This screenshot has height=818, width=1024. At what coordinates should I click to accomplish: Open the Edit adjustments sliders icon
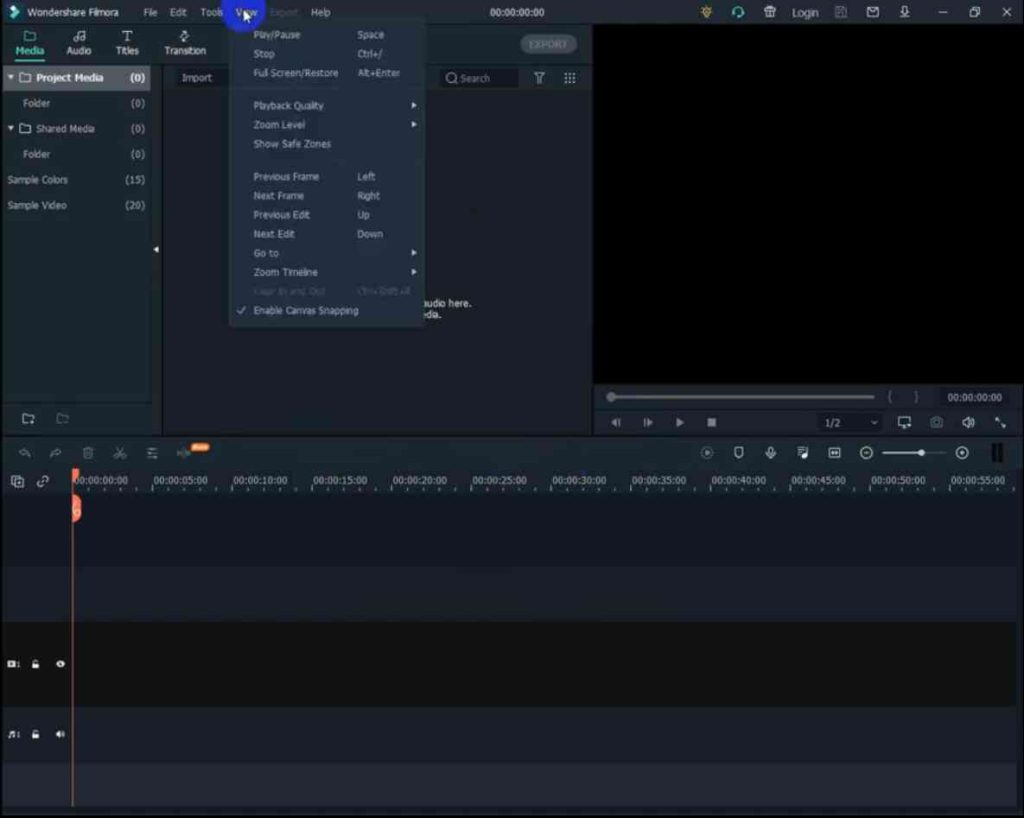[x=152, y=453]
